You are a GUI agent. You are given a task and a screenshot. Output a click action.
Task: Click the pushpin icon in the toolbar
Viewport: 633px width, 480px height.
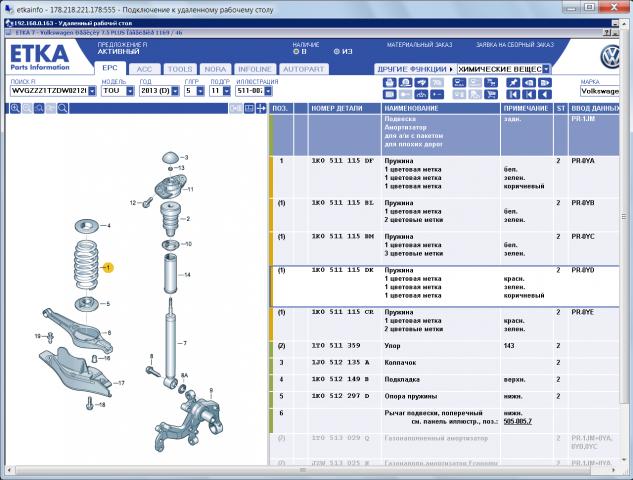(513, 83)
